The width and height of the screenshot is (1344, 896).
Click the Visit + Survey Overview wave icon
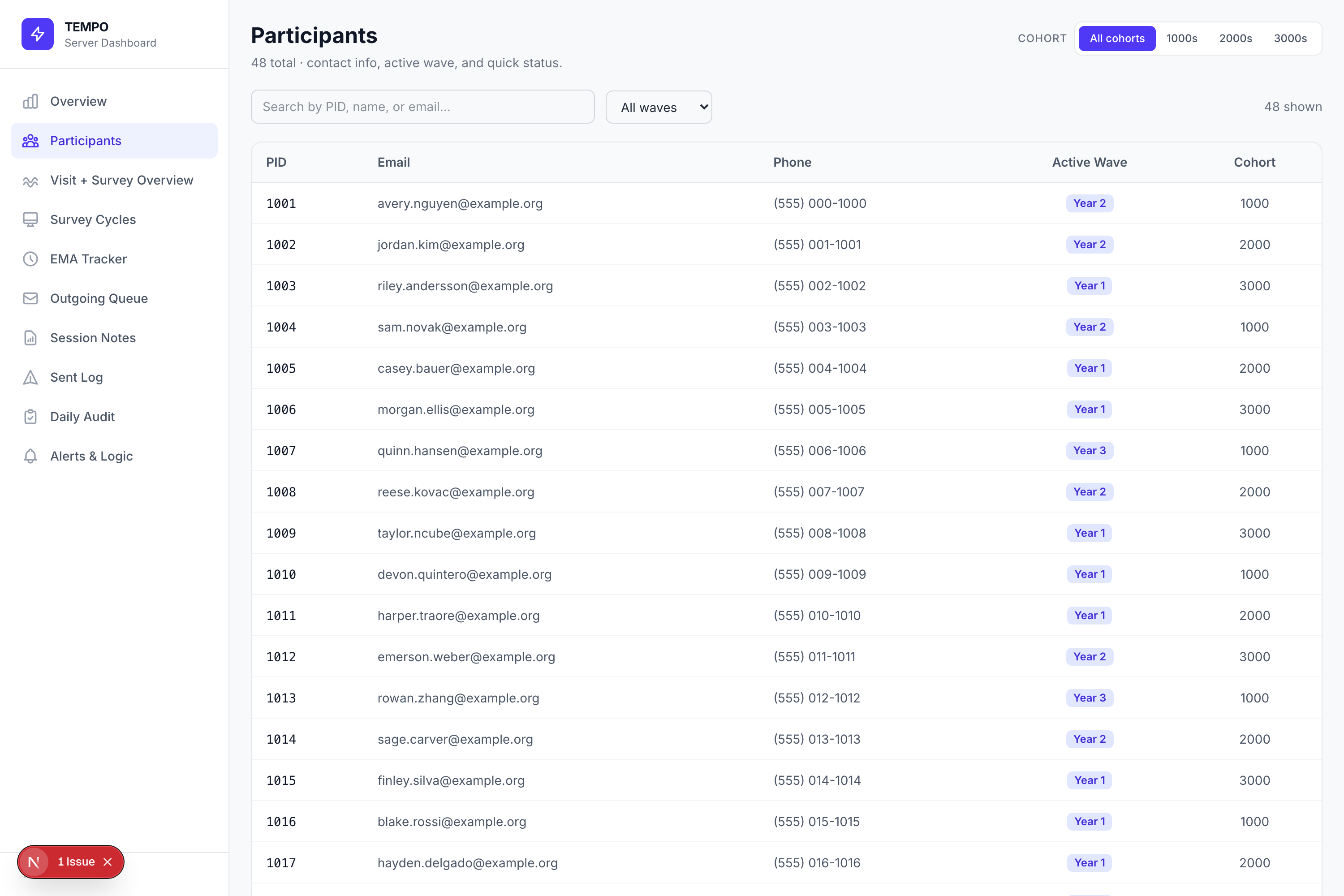[x=30, y=180]
